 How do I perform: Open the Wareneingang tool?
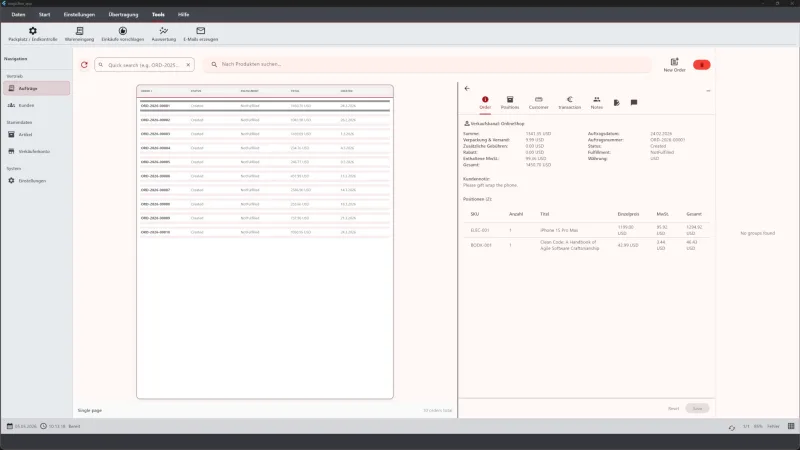(x=79, y=34)
